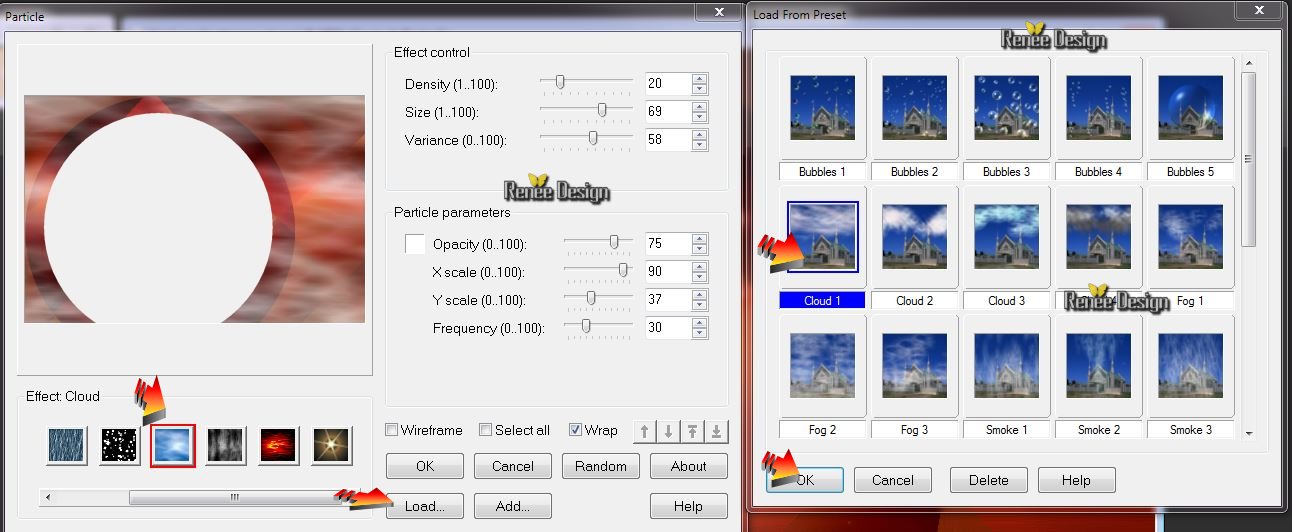Choose the Cloud 2 preset thumbnail

coord(914,237)
